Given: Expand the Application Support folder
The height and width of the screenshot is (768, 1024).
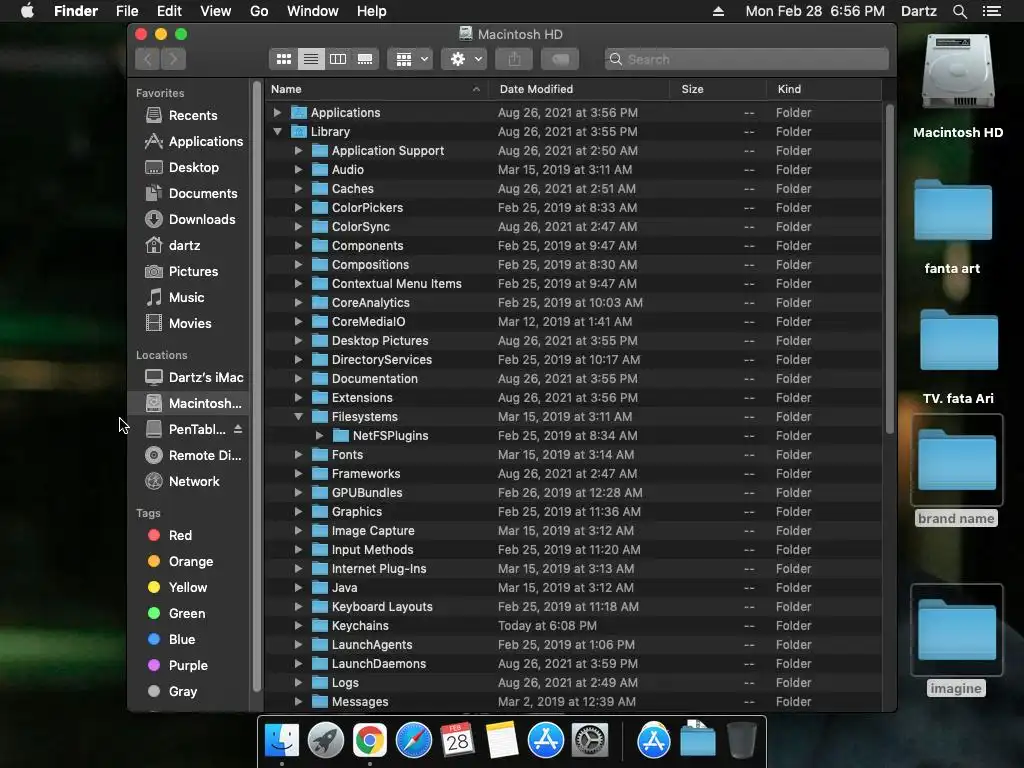Looking at the screenshot, I should [x=298, y=151].
